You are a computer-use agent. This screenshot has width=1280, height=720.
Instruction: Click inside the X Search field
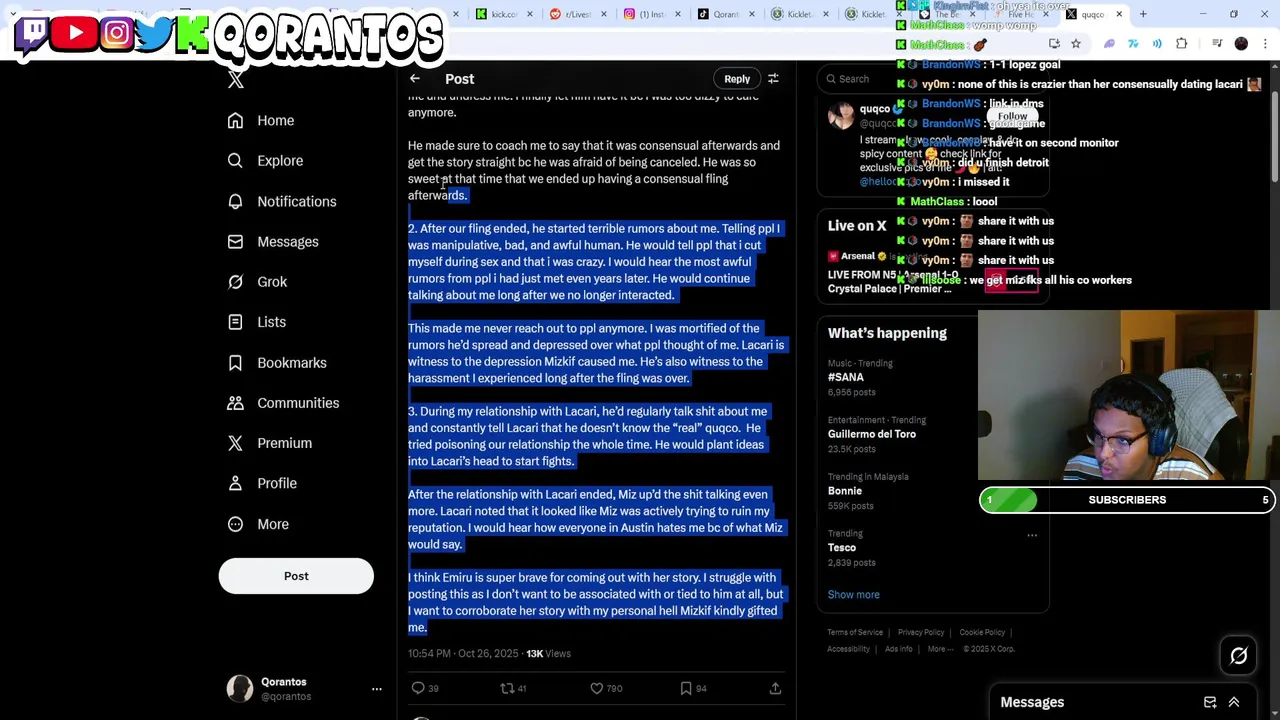click(x=932, y=78)
